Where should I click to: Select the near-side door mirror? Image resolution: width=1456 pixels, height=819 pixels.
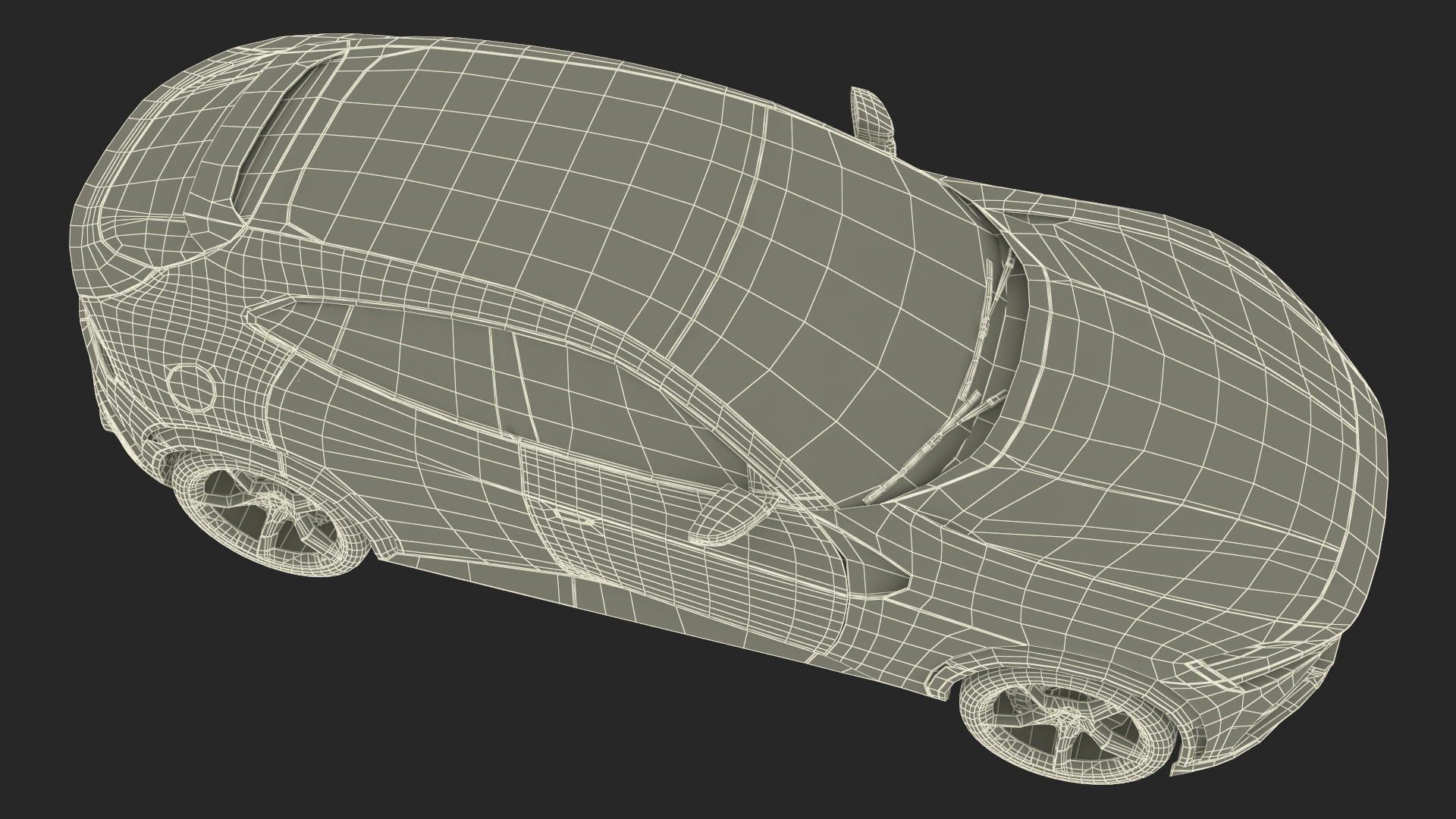[x=728, y=516]
